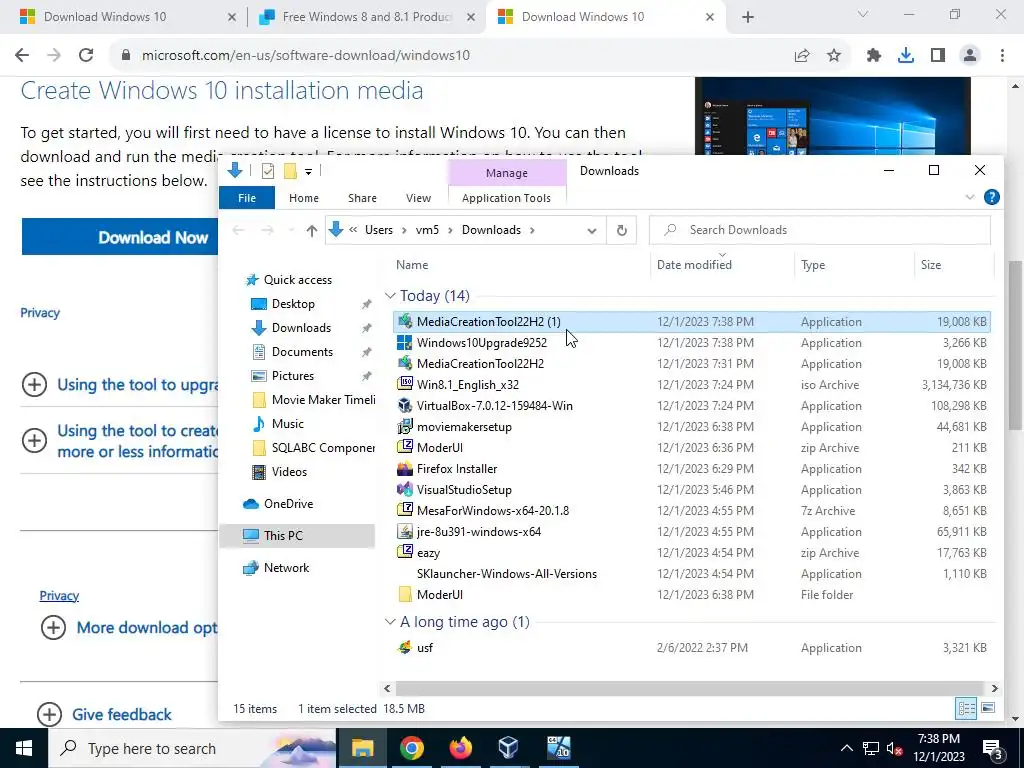Collapse the Today (14) group
This screenshot has width=1024, height=768.
[x=390, y=296]
